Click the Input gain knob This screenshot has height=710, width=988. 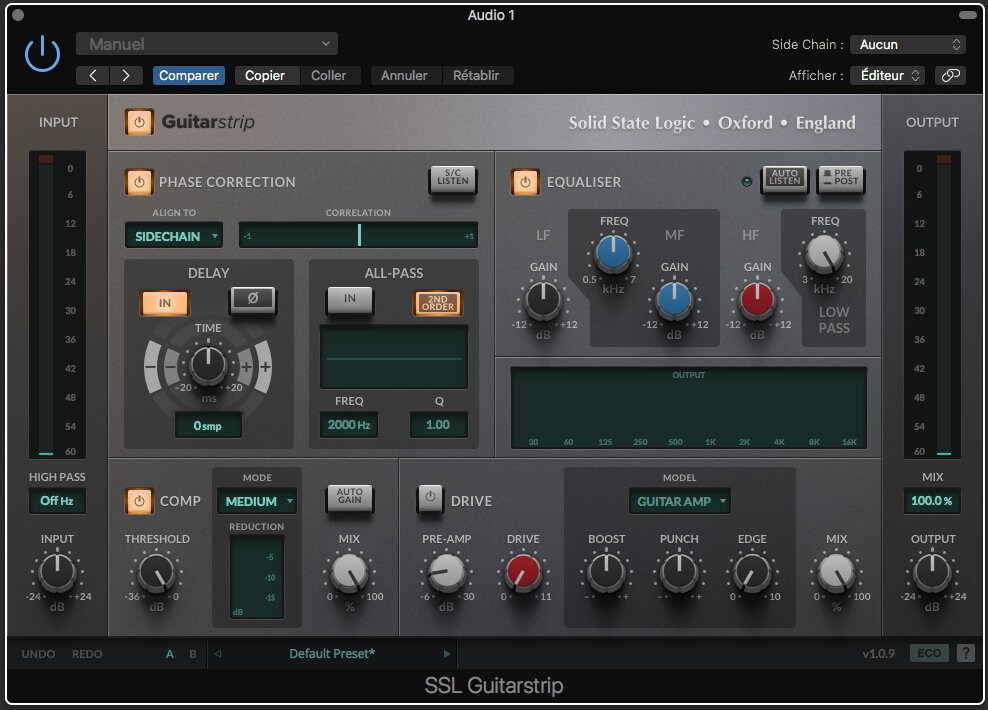(x=57, y=572)
